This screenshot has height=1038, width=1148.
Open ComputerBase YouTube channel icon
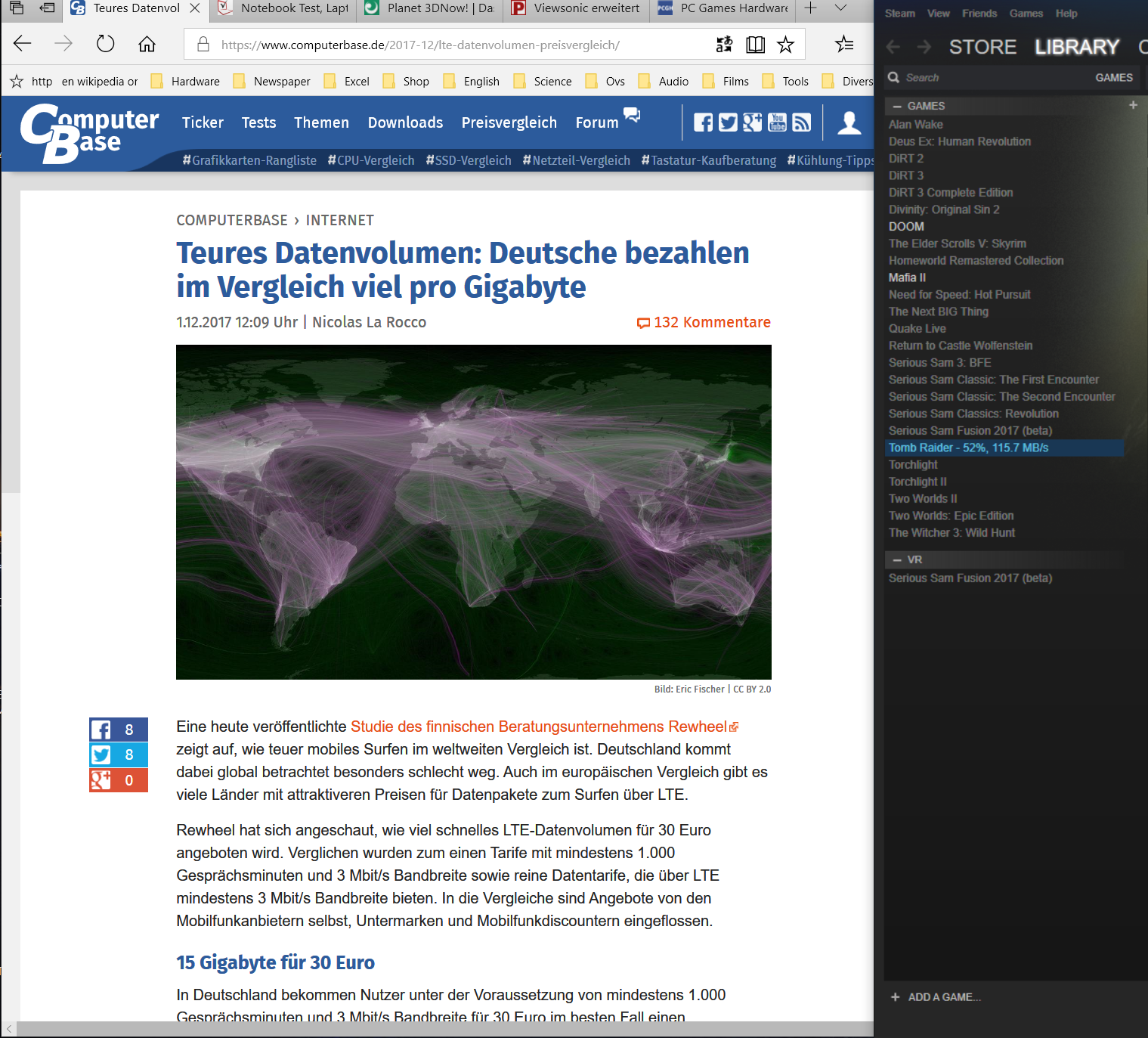point(777,122)
